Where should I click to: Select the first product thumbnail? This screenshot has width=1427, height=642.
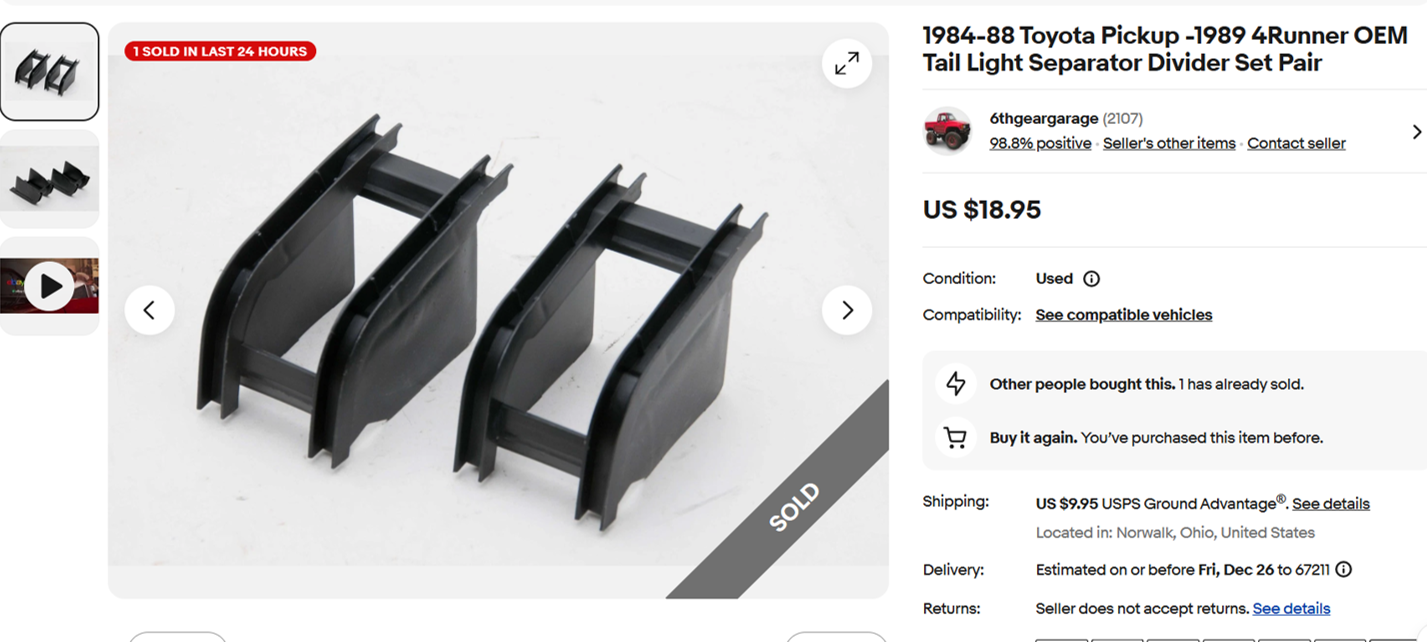[x=49, y=72]
